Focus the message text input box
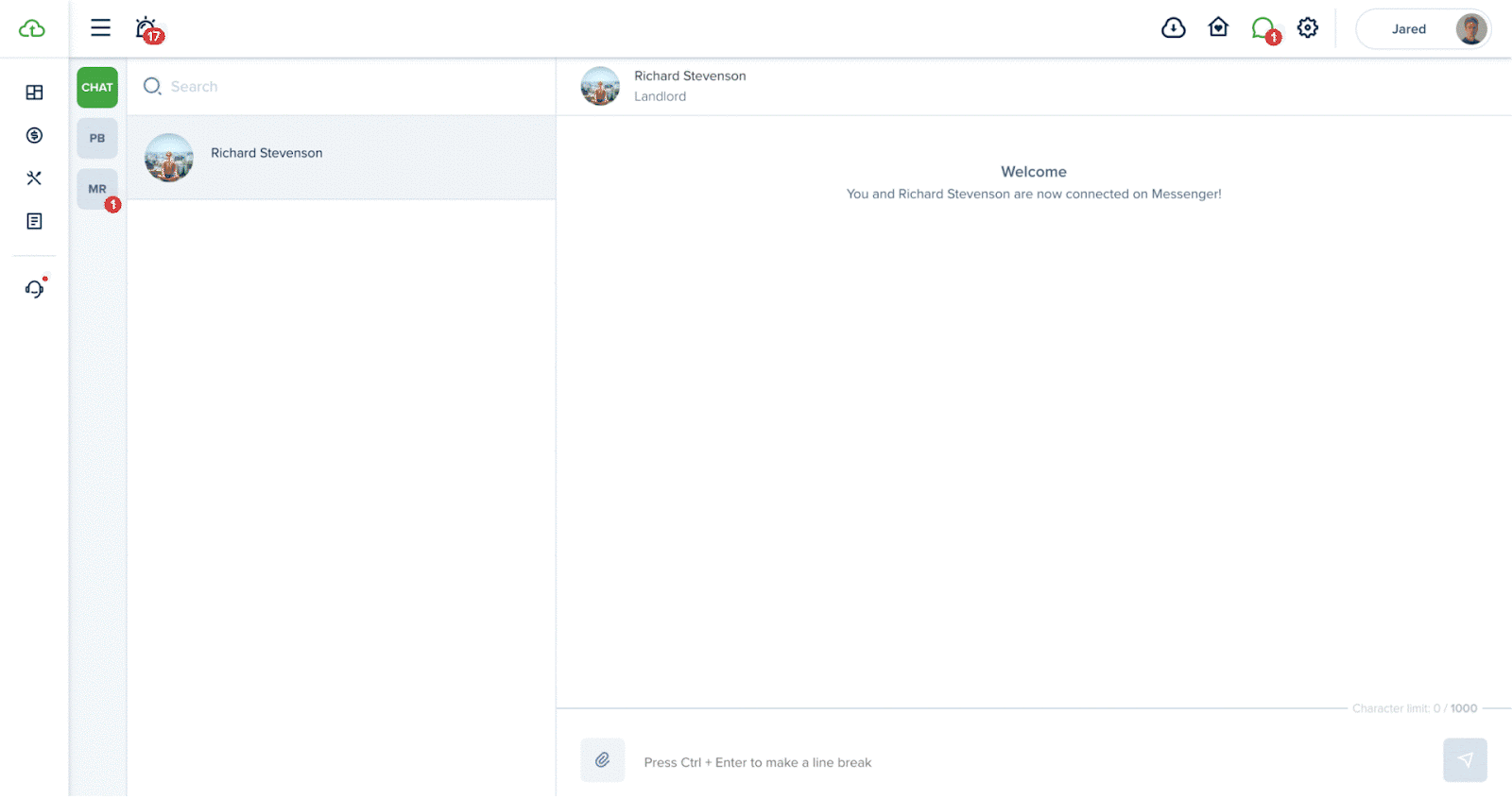This screenshot has height=799, width=1512. (1033, 762)
